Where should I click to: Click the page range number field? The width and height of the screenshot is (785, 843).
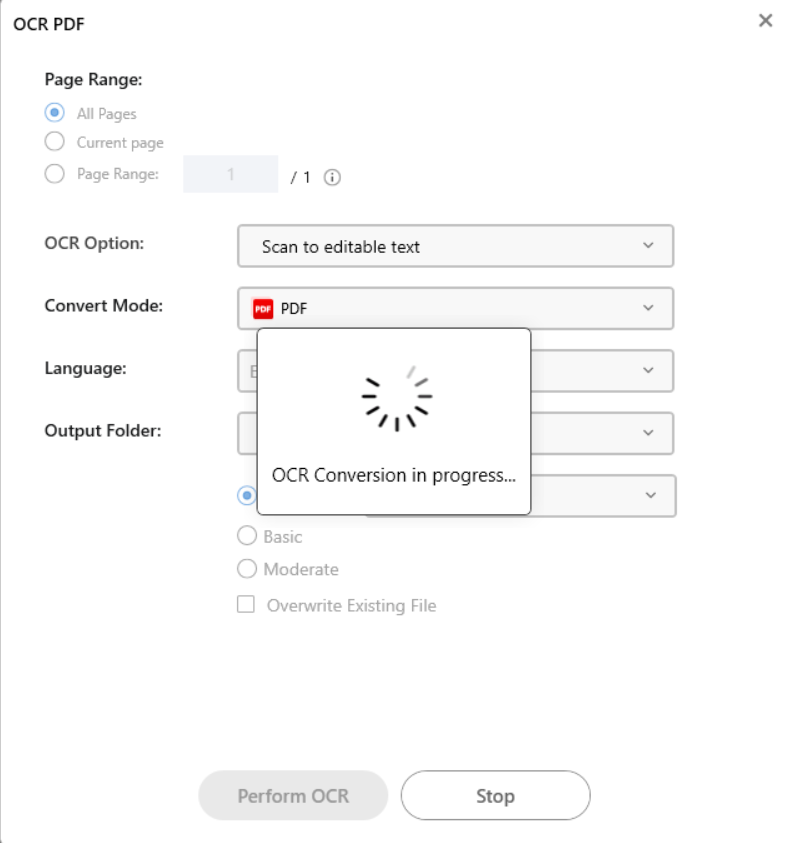point(231,174)
